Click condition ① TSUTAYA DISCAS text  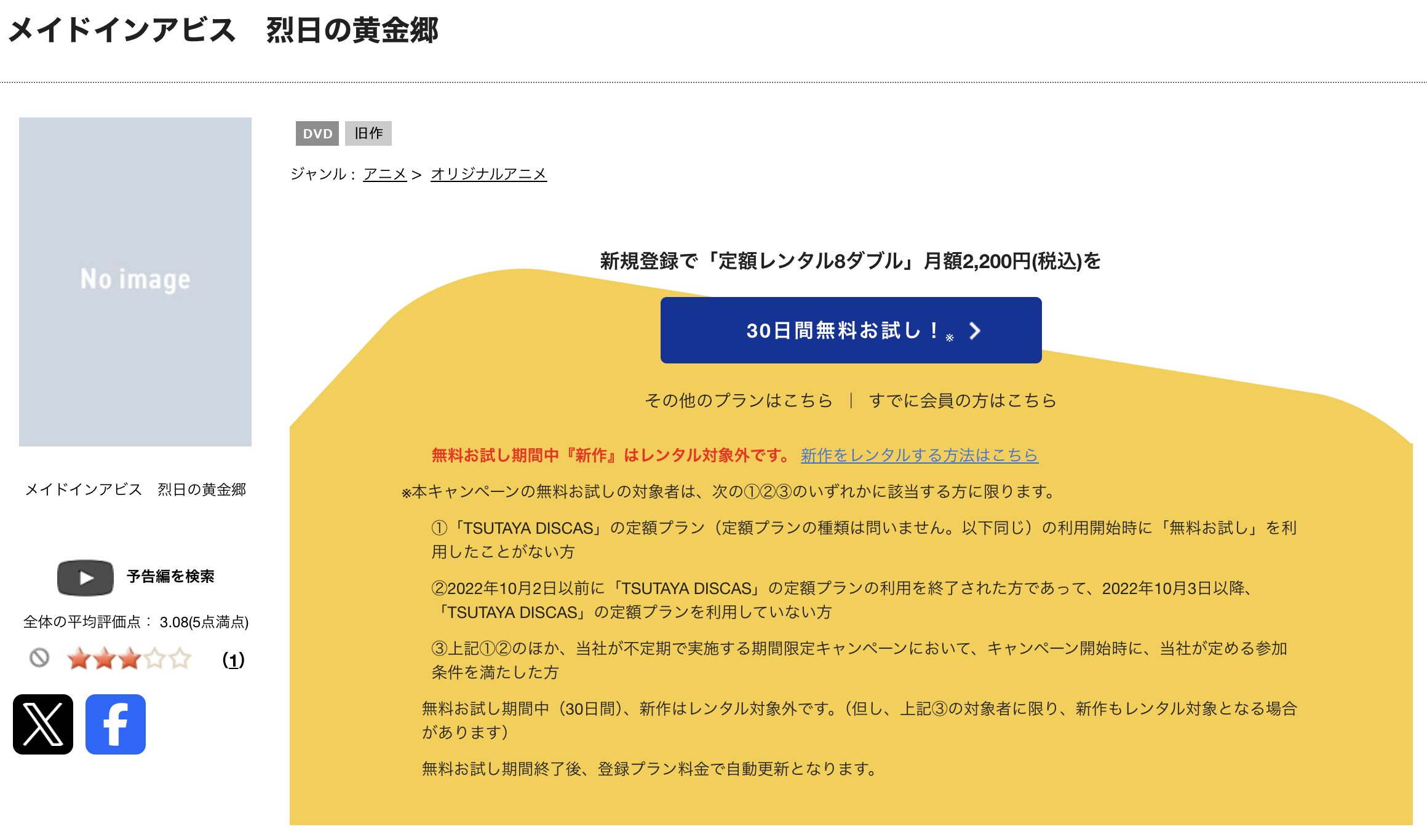point(864,540)
